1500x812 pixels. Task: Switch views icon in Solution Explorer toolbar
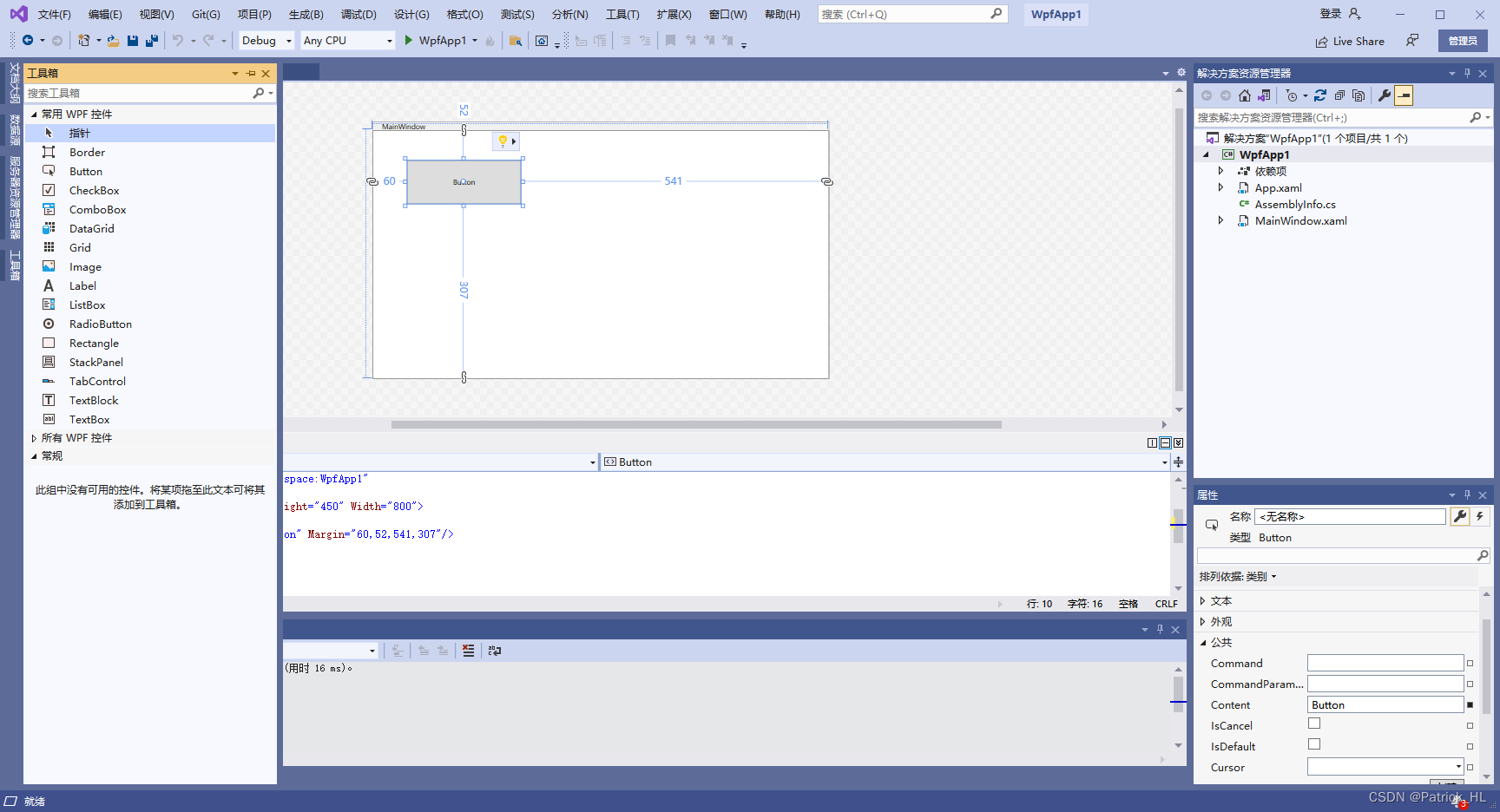1264,95
